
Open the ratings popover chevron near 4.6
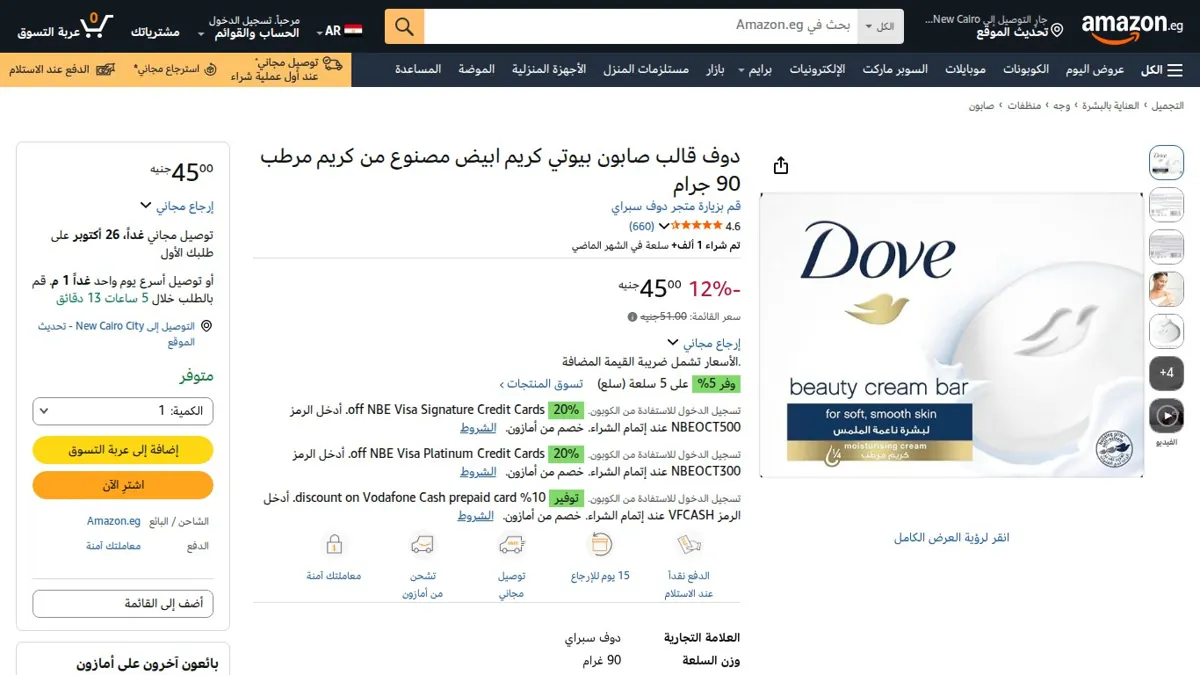[664, 227]
